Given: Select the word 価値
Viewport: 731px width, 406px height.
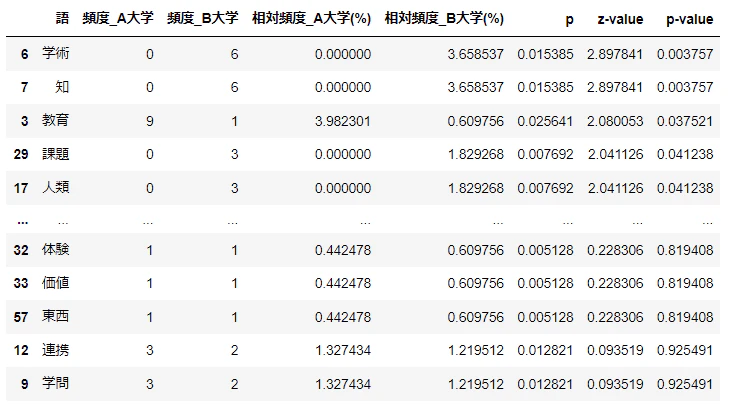Looking at the screenshot, I should point(55,283).
